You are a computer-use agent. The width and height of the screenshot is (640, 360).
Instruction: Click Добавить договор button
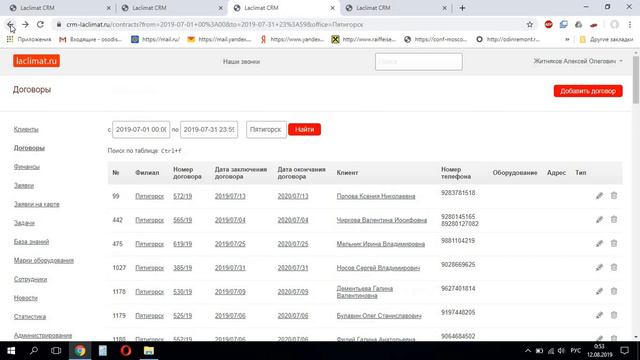click(588, 91)
